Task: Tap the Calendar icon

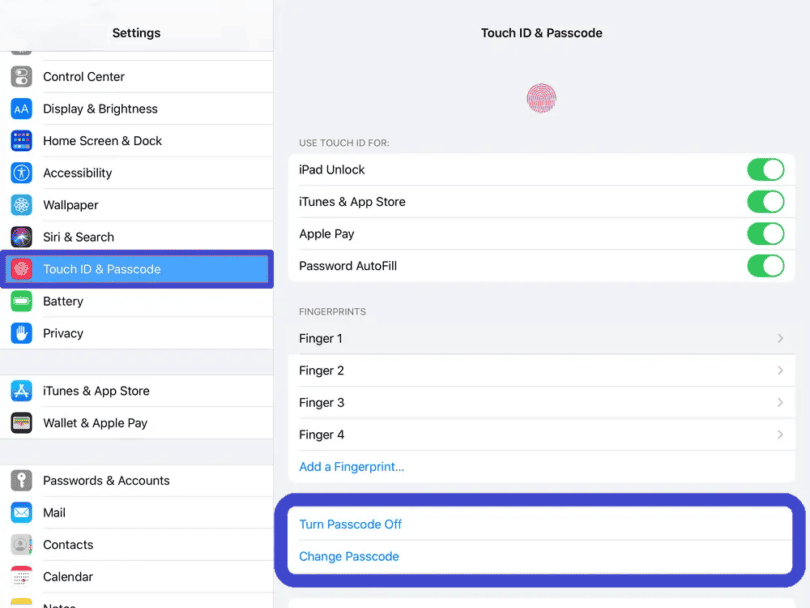Action: [x=21, y=577]
